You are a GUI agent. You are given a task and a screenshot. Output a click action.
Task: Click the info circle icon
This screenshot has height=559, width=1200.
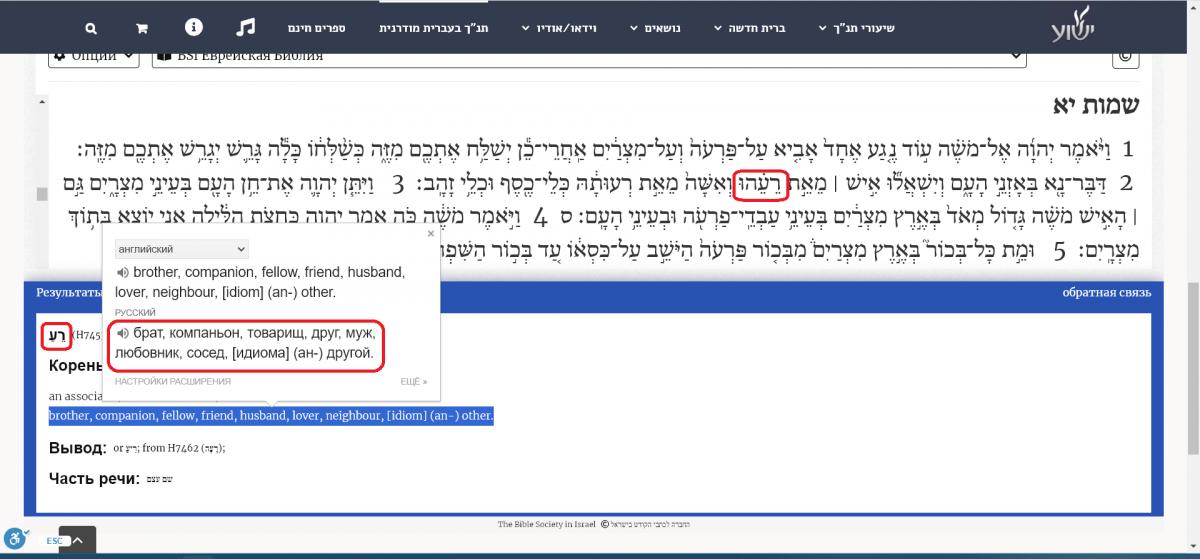click(193, 27)
